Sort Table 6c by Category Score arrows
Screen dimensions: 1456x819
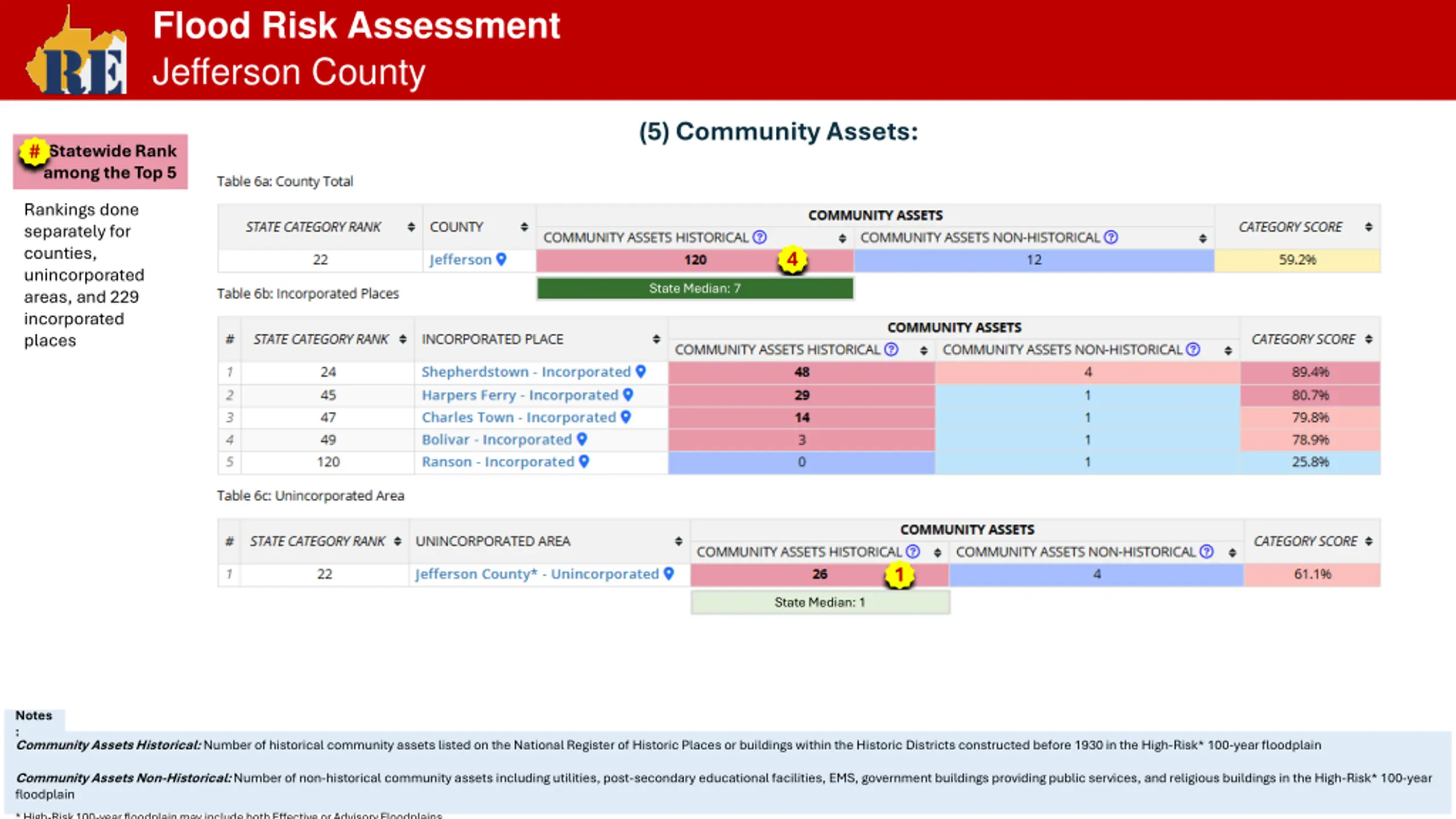pos(1368,541)
